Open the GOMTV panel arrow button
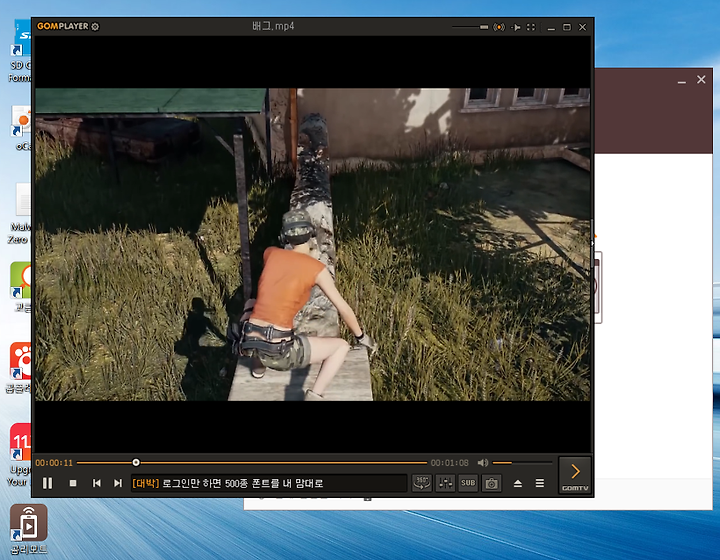Image resolution: width=720 pixels, height=560 pixels. click(575, 475)
